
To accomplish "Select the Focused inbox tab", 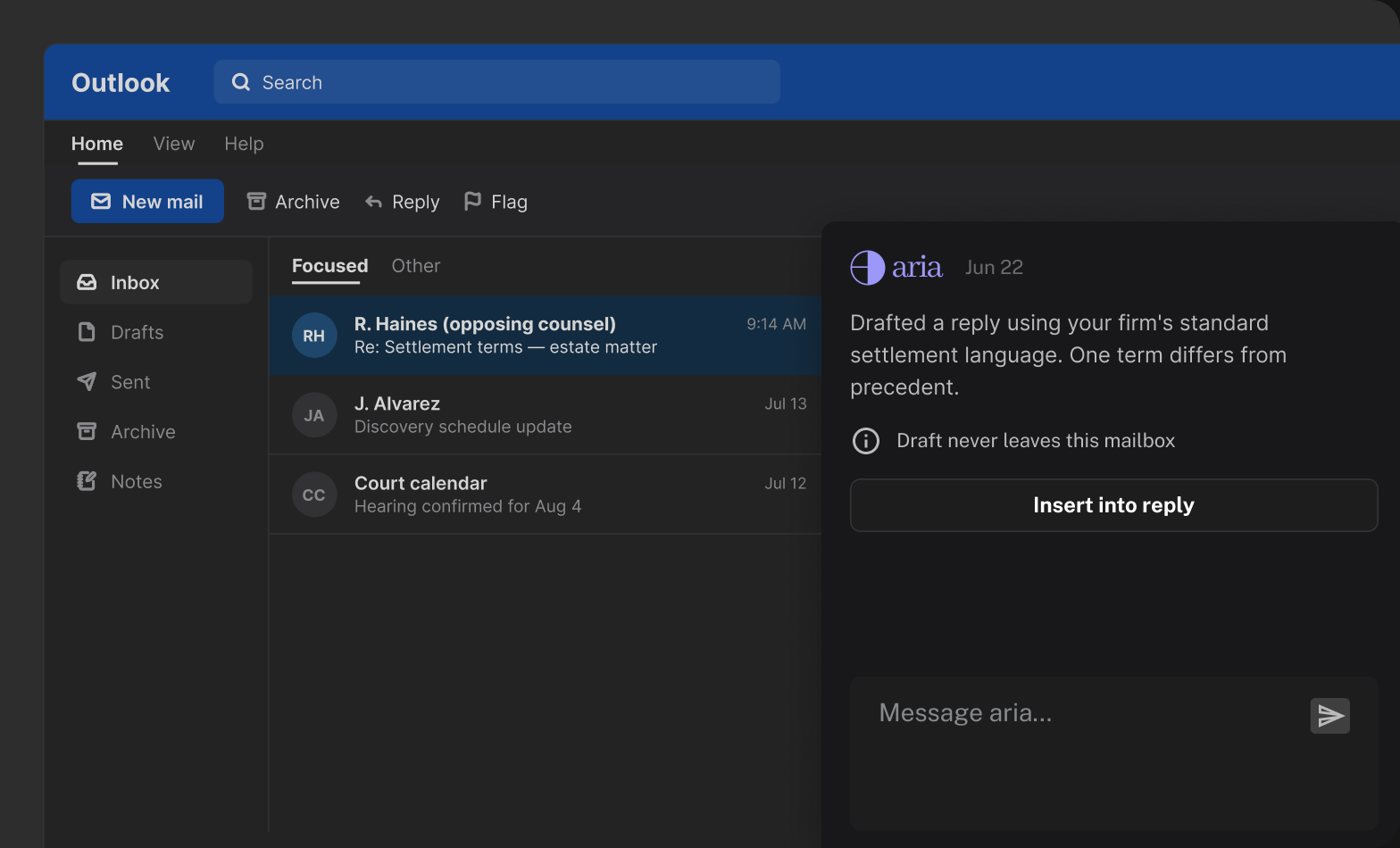I will (329, 266).
